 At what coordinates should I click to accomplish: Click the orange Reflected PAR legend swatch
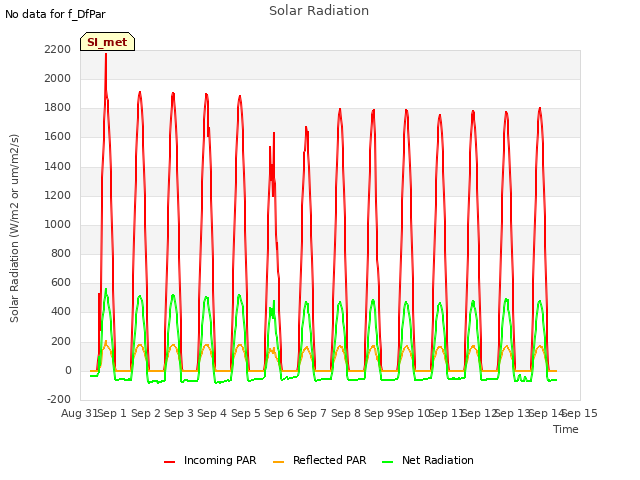coord(278,462)
